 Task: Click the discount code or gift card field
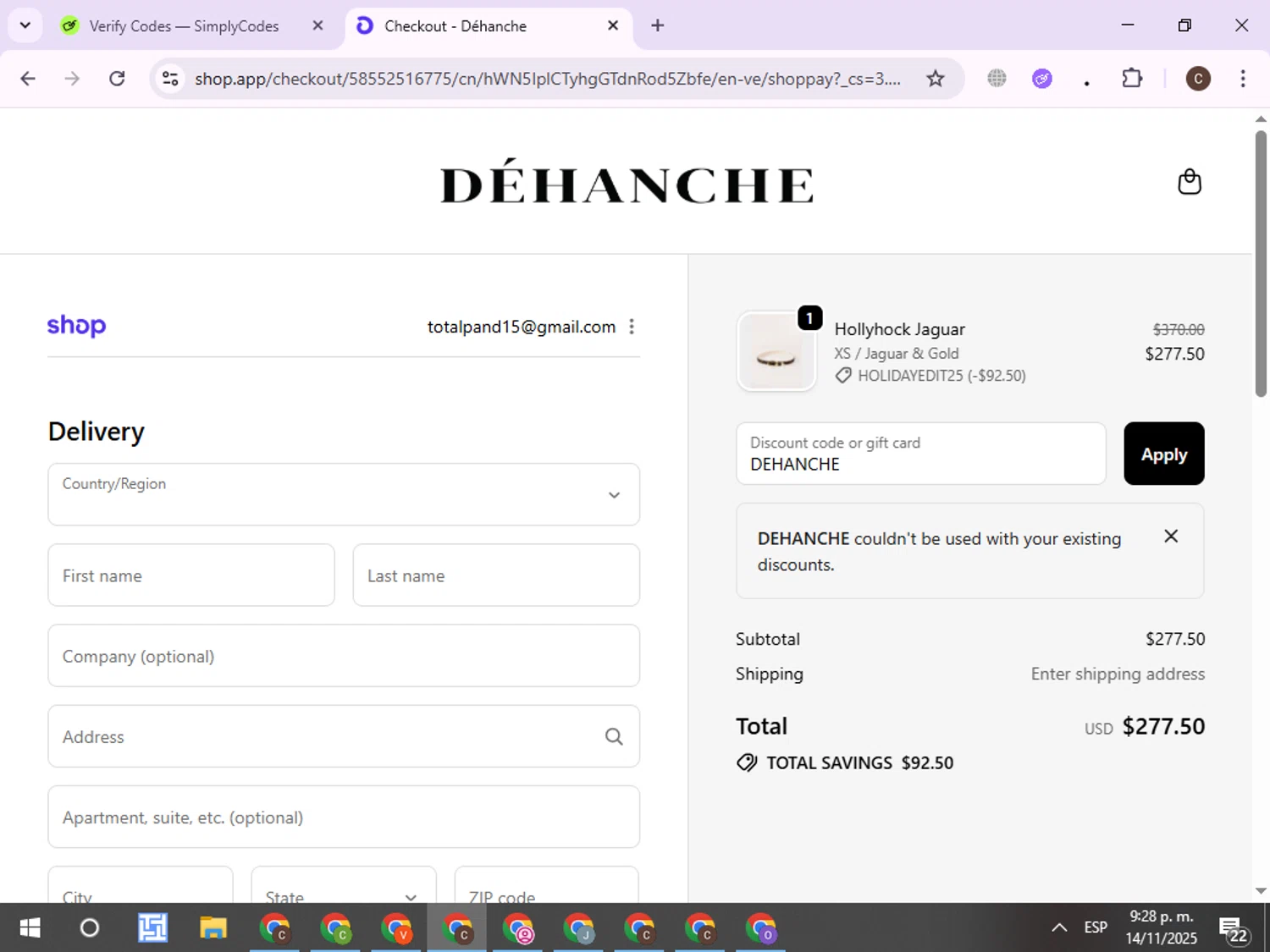point(921,454)
